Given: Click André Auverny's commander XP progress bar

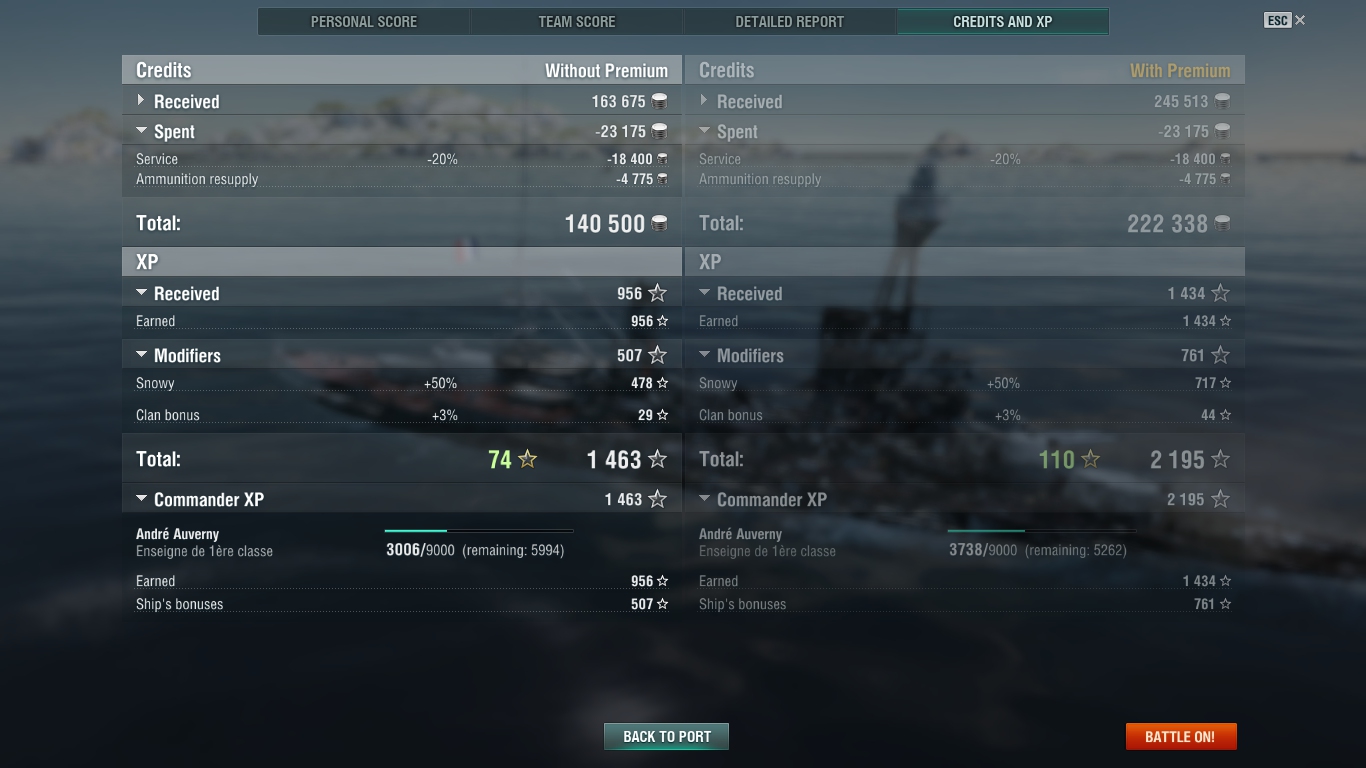Looking at the screenshot, I should [x=479, y=531].
